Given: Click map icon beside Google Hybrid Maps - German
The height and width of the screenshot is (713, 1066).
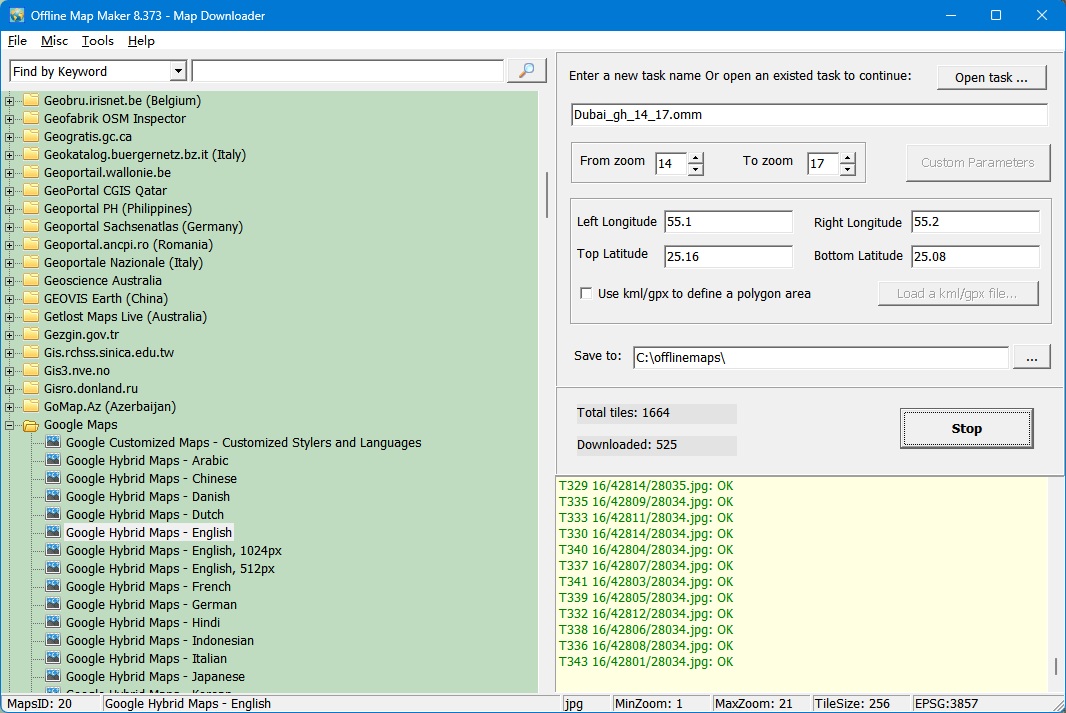Looking at the screenshot, I should click(x=53, y=604).
